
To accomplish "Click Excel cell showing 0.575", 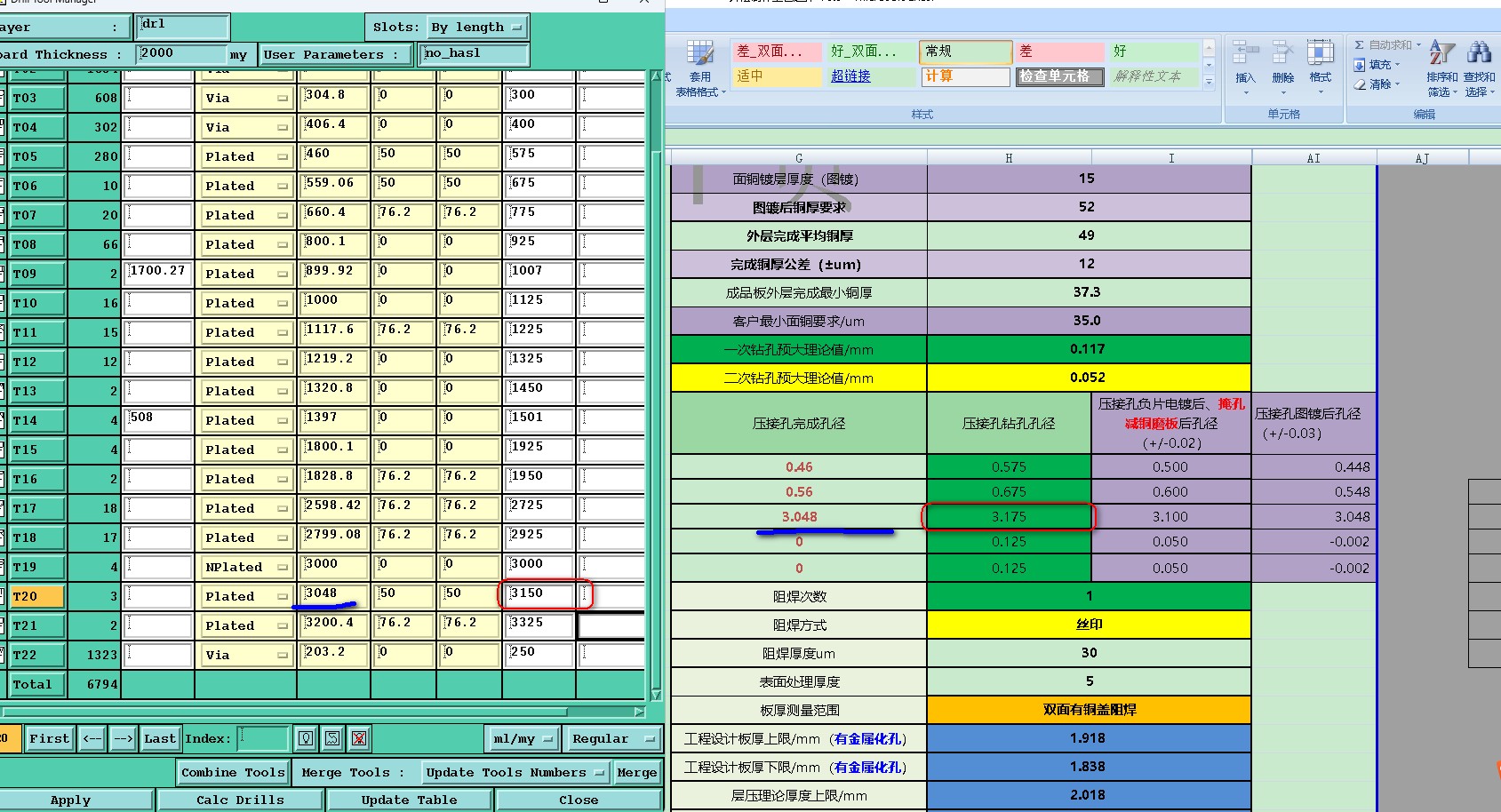I will [1009, 466].
